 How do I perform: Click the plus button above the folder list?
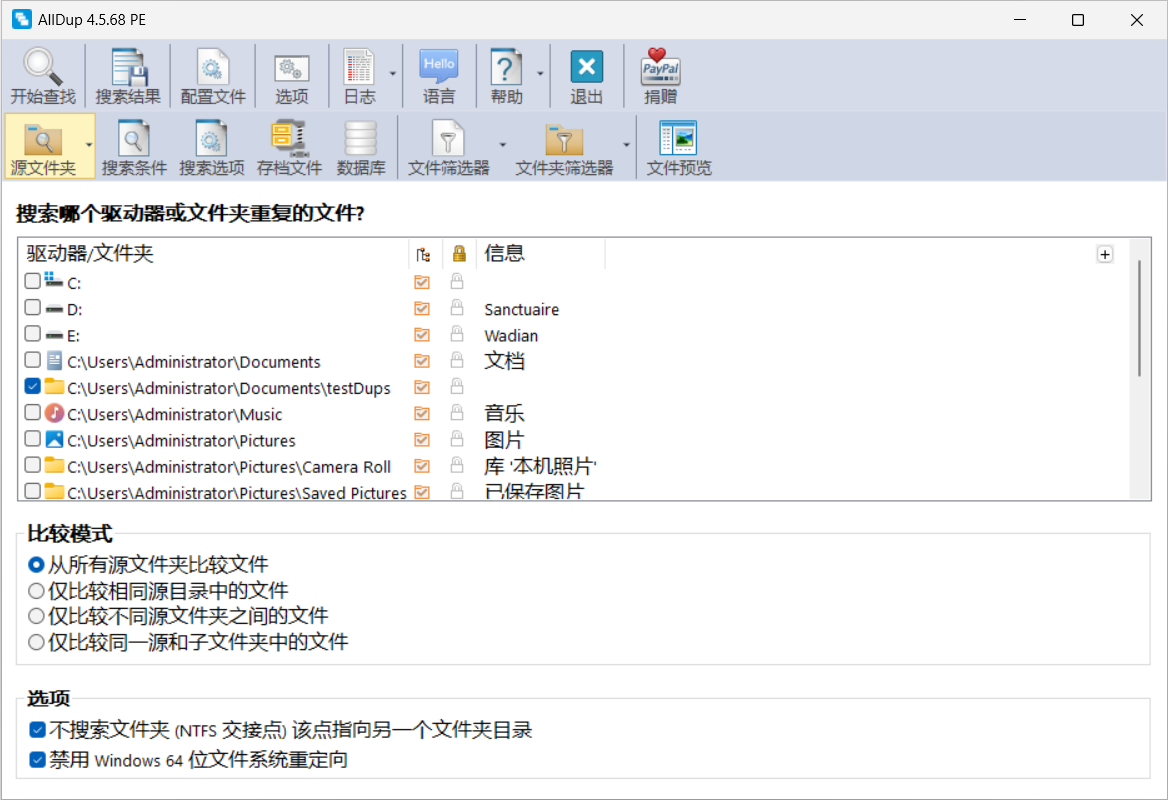click(x=1105, y=254)
